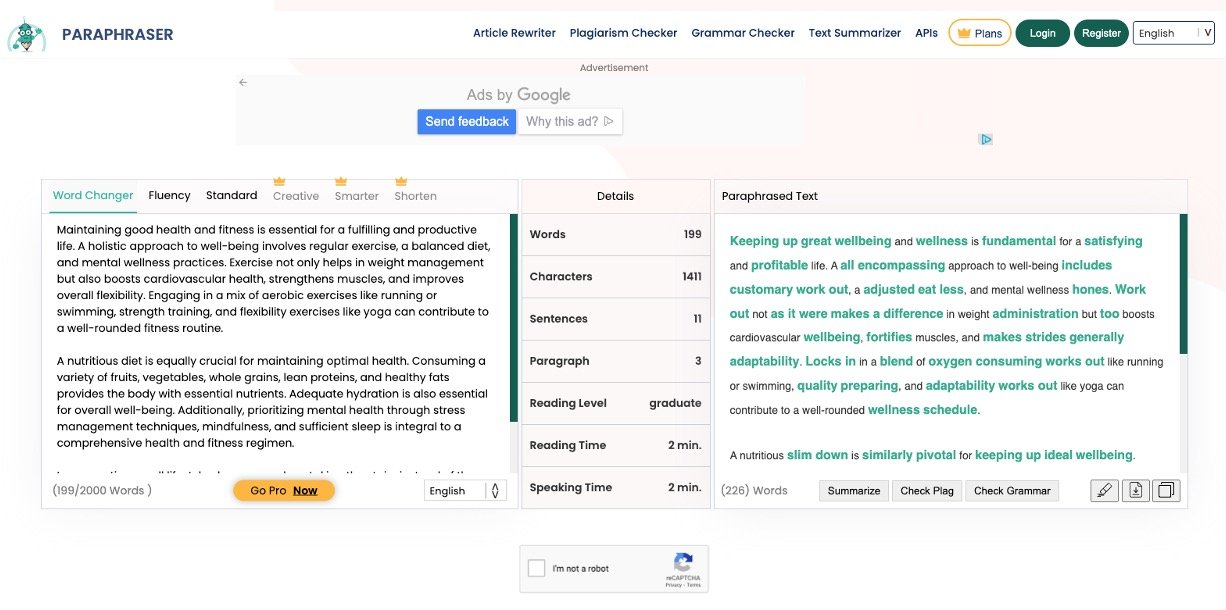Check the I'm not a robot checkbox

(x=537, y=568)
